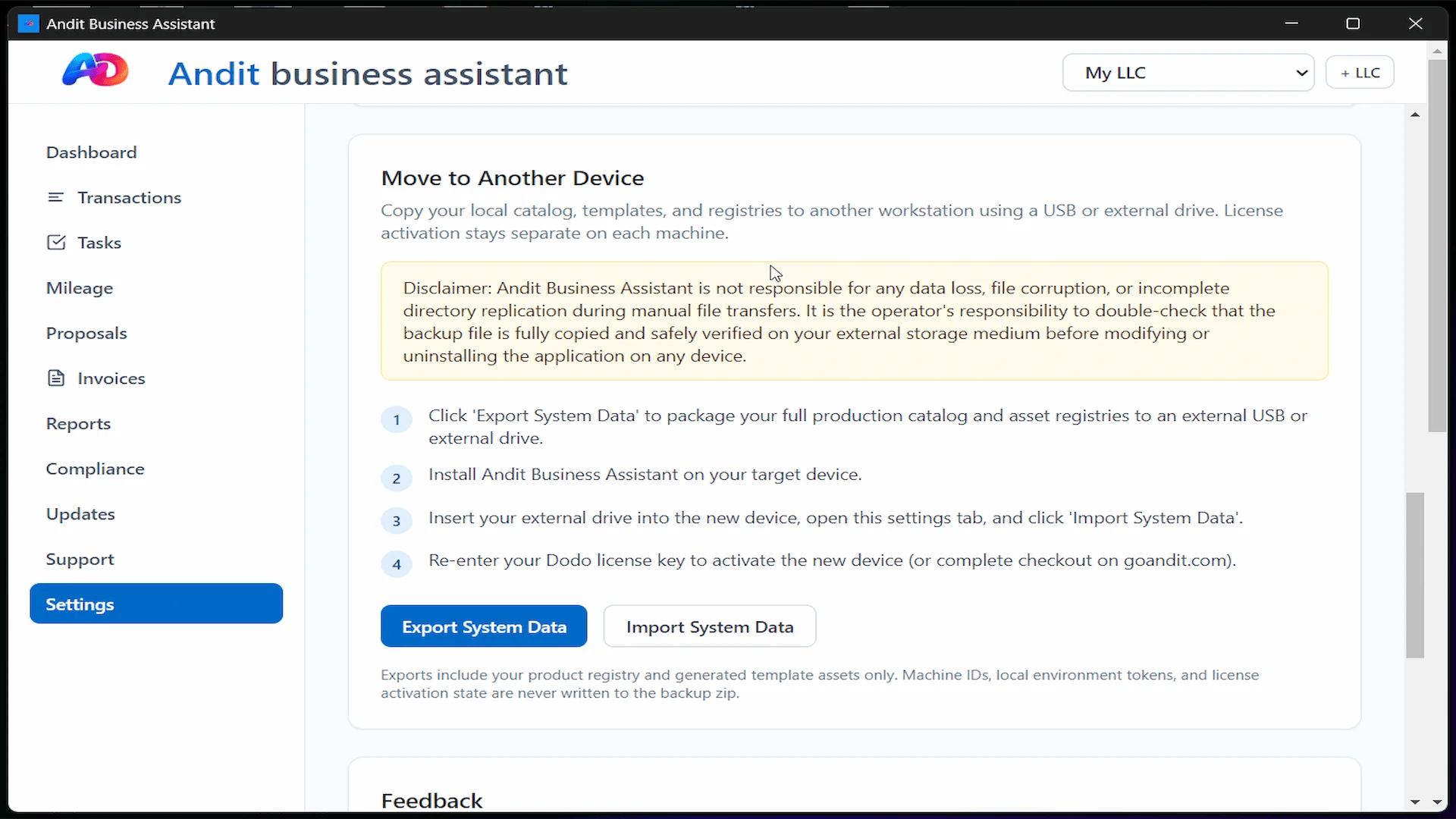Open the Reports section
The width and height of the screenshot is (1456, 819).
click(x=78, y=424)
